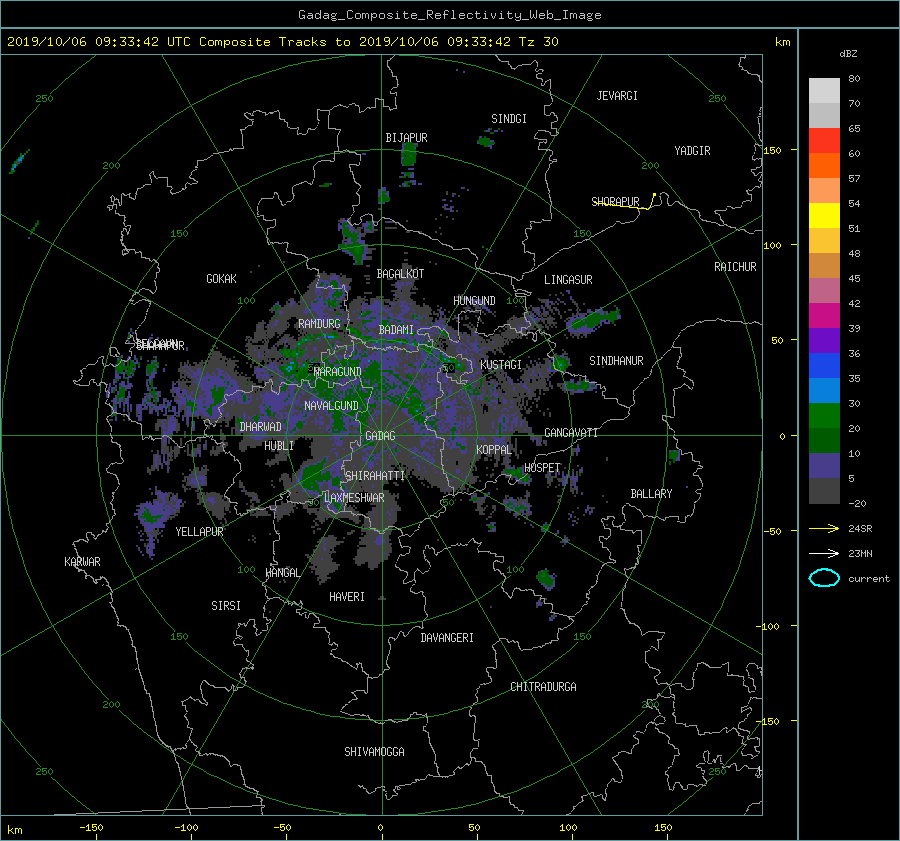Viewport: 900px width, 841px height.
Task: Click the Gadag_Composite_Reflectivity_Web_Image title
Action: [x=449, y=15]
